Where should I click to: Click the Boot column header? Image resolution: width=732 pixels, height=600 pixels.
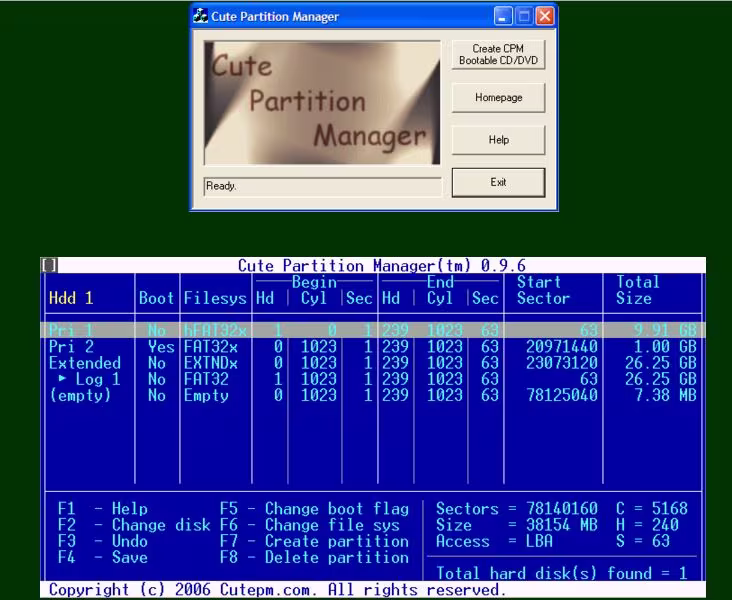tap(156, 298)
